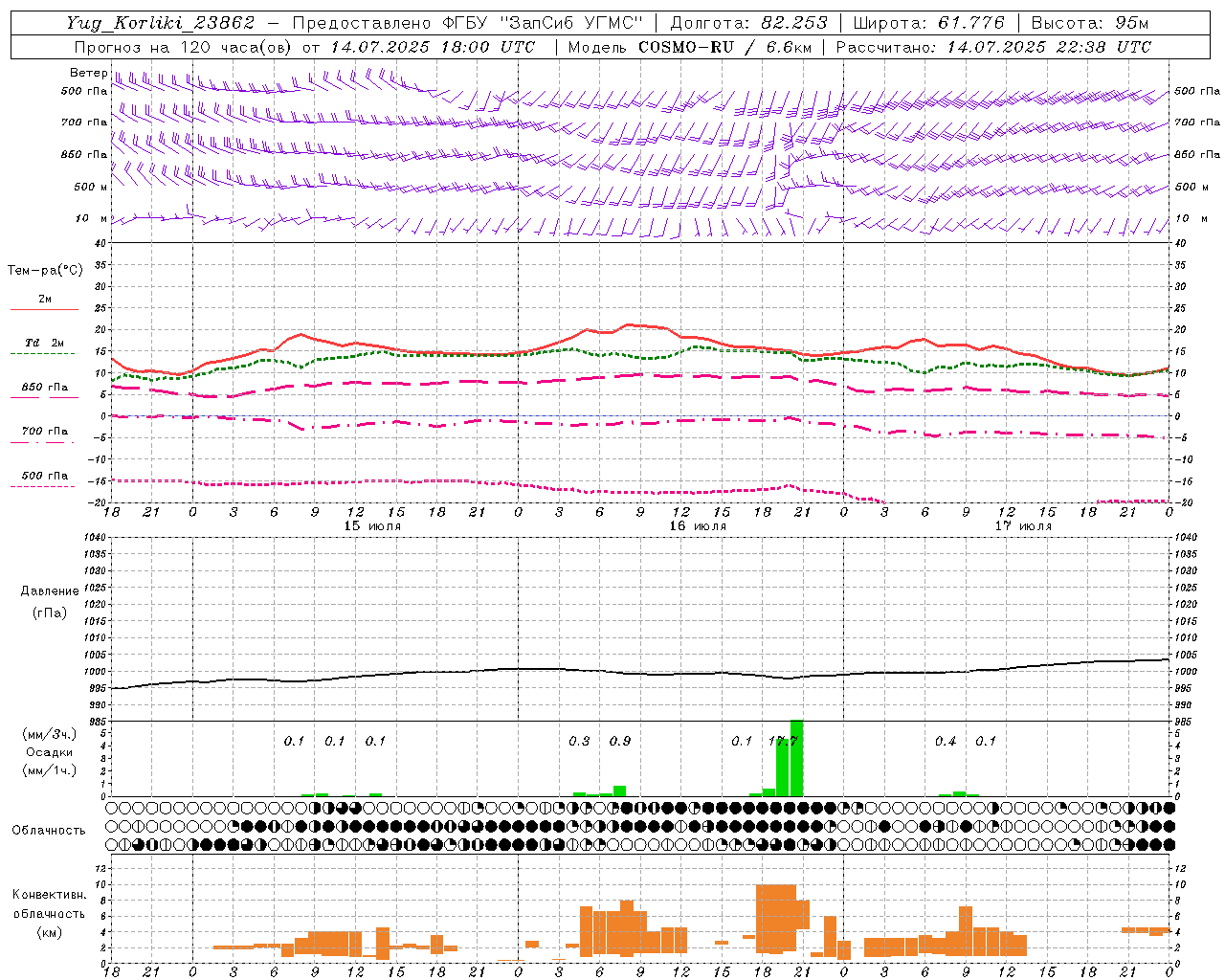Click the 850 гПа entry in temperature legend

tap(45, 388)
